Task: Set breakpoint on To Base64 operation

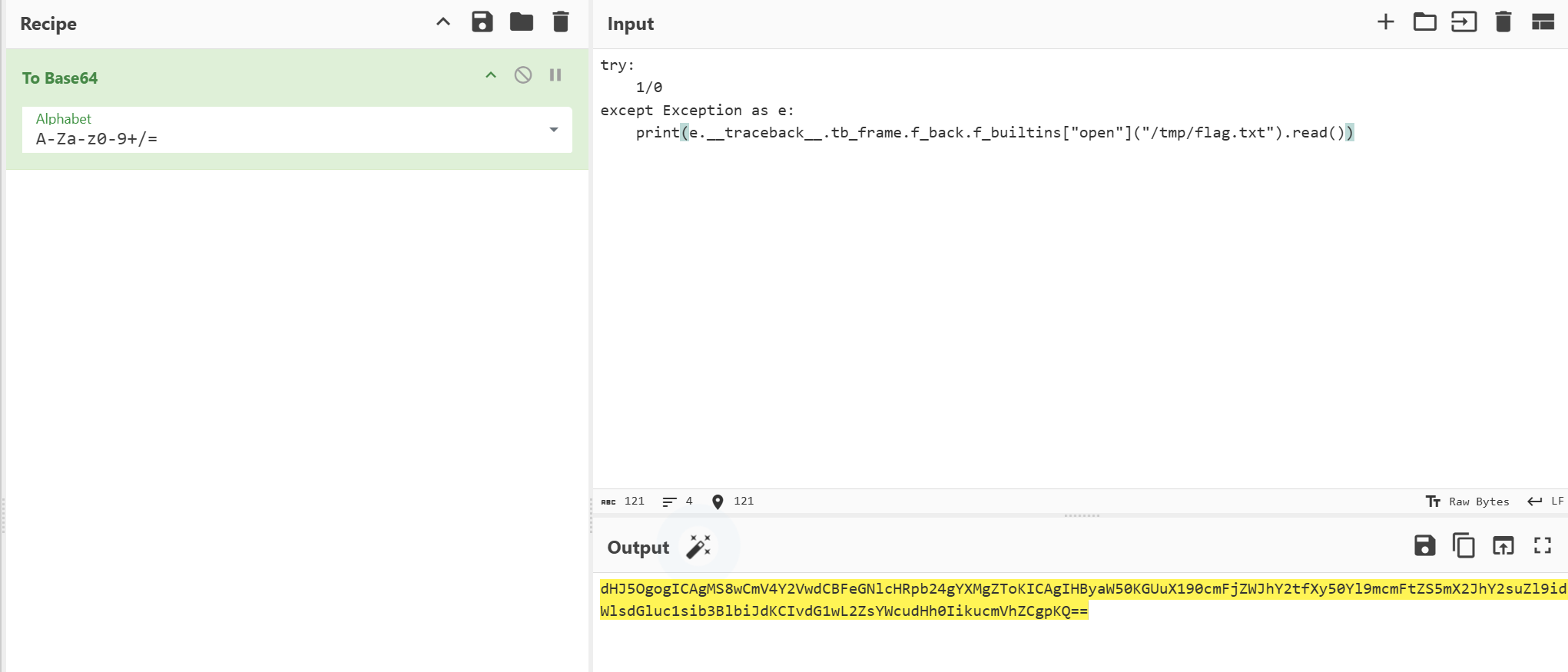Action: pyautogui.click(x=555, y=75)
